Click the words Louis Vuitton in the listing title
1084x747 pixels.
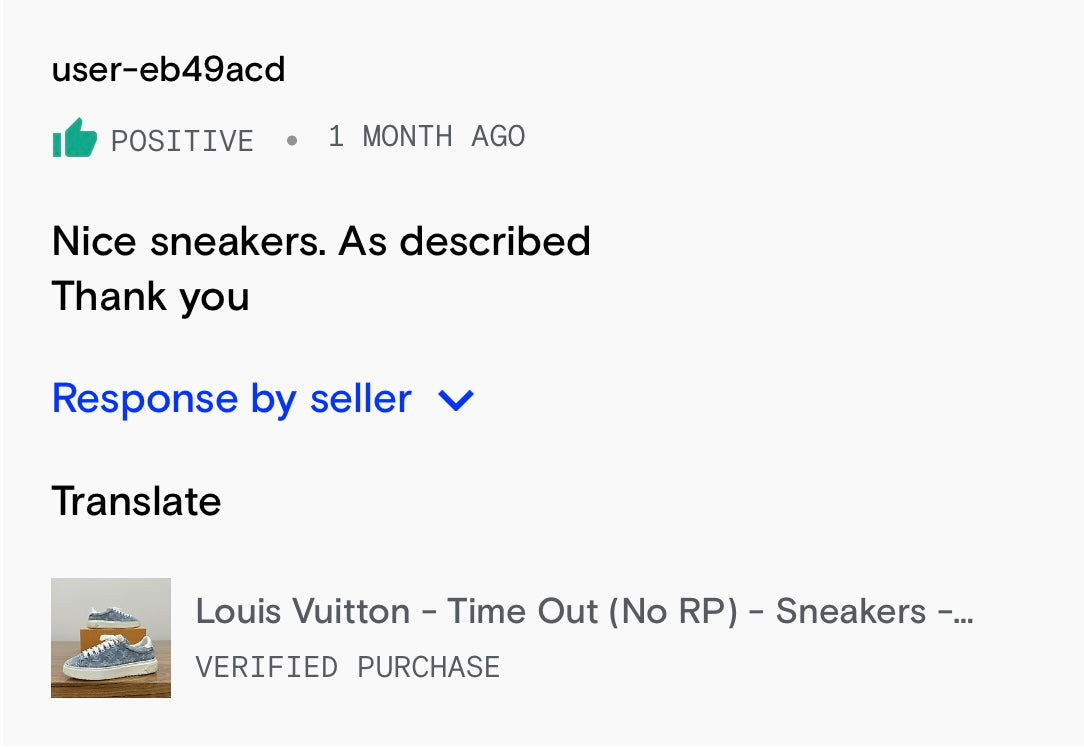(x=302, y=611)
